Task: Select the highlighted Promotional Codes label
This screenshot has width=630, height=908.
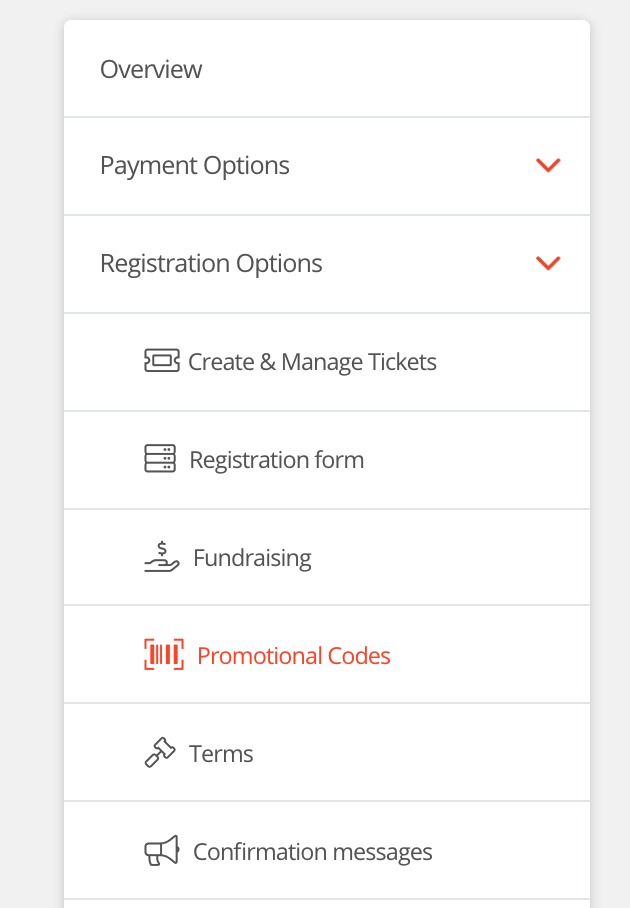Action: point(294,656)
